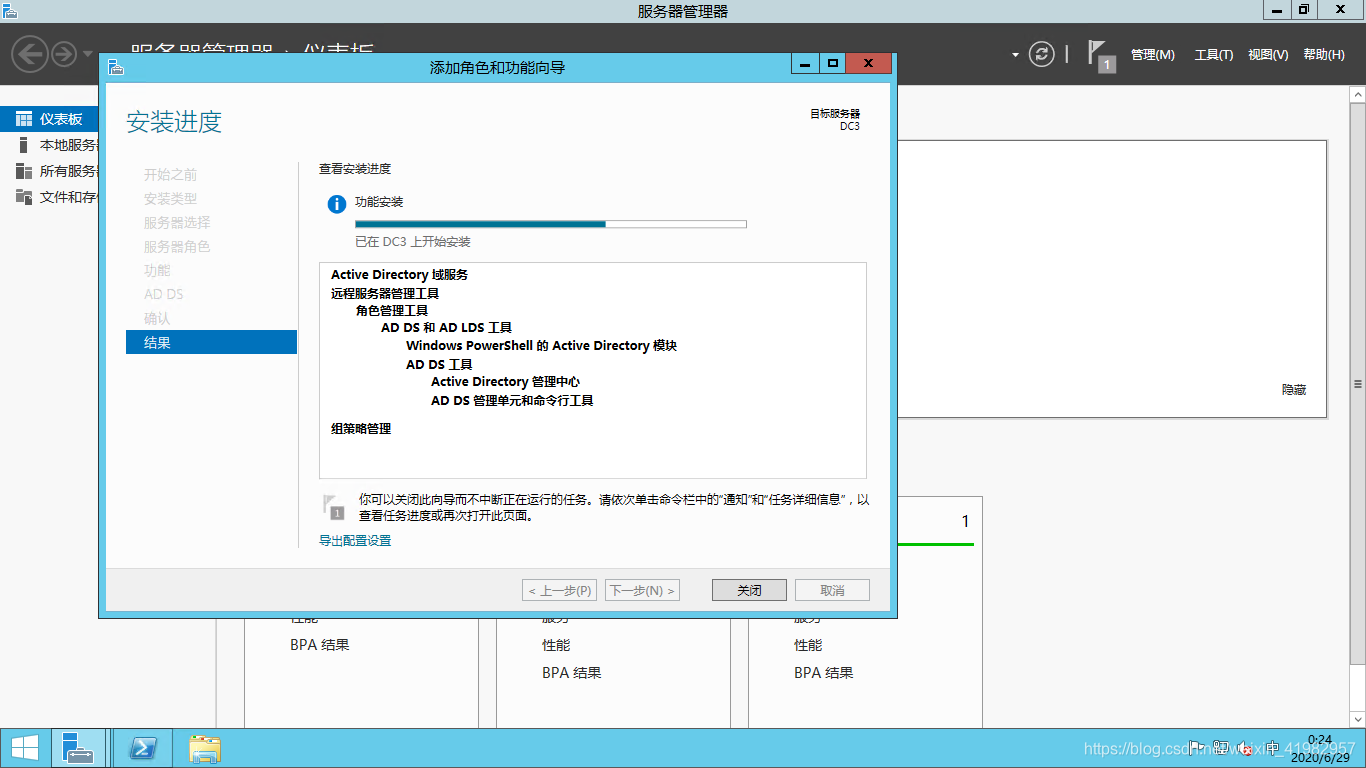This screenshot has width=1366, height=768.
Task: Select the 结果 step in wizard
Action: coord(212,342)
